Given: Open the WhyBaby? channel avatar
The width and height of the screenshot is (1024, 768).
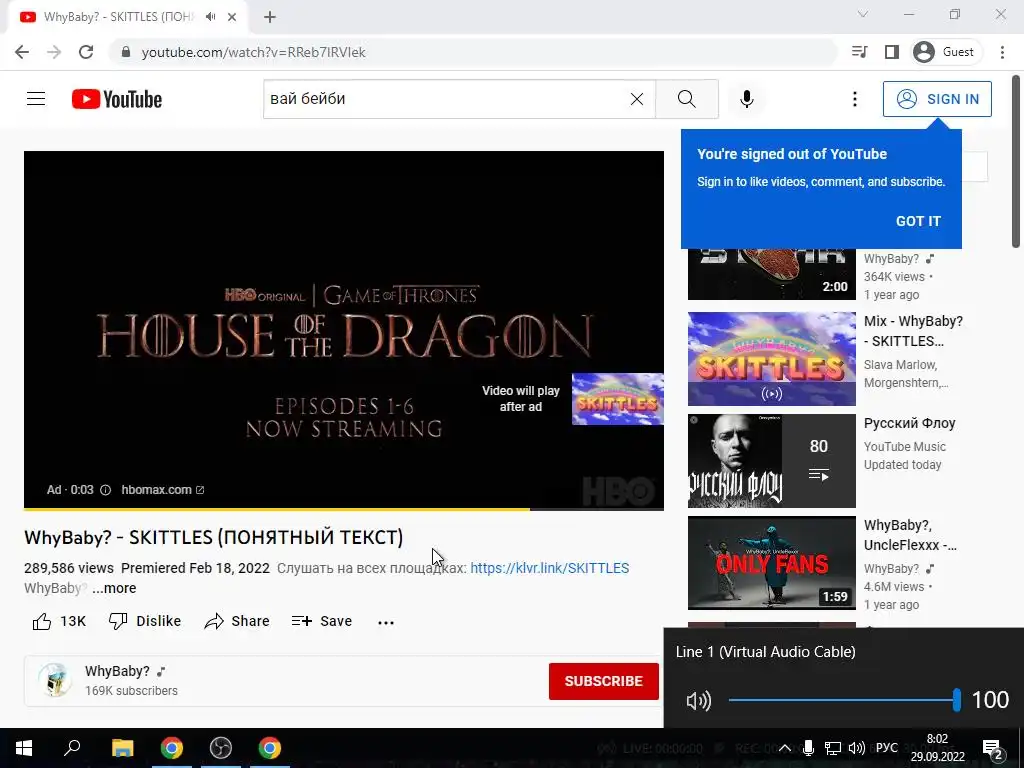Looking at the screenshot, I should (x=54, y=680).
